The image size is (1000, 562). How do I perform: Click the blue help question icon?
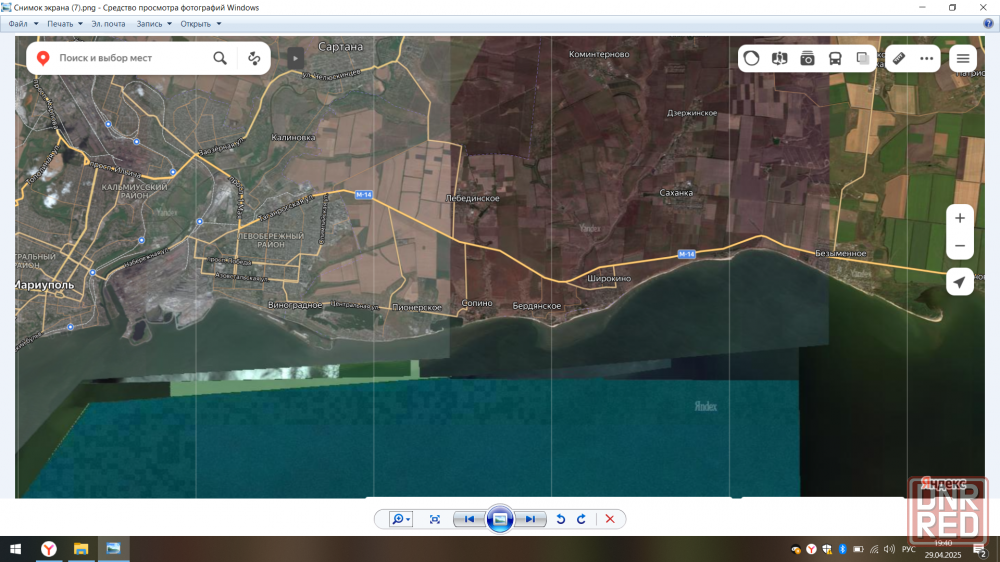988,24
